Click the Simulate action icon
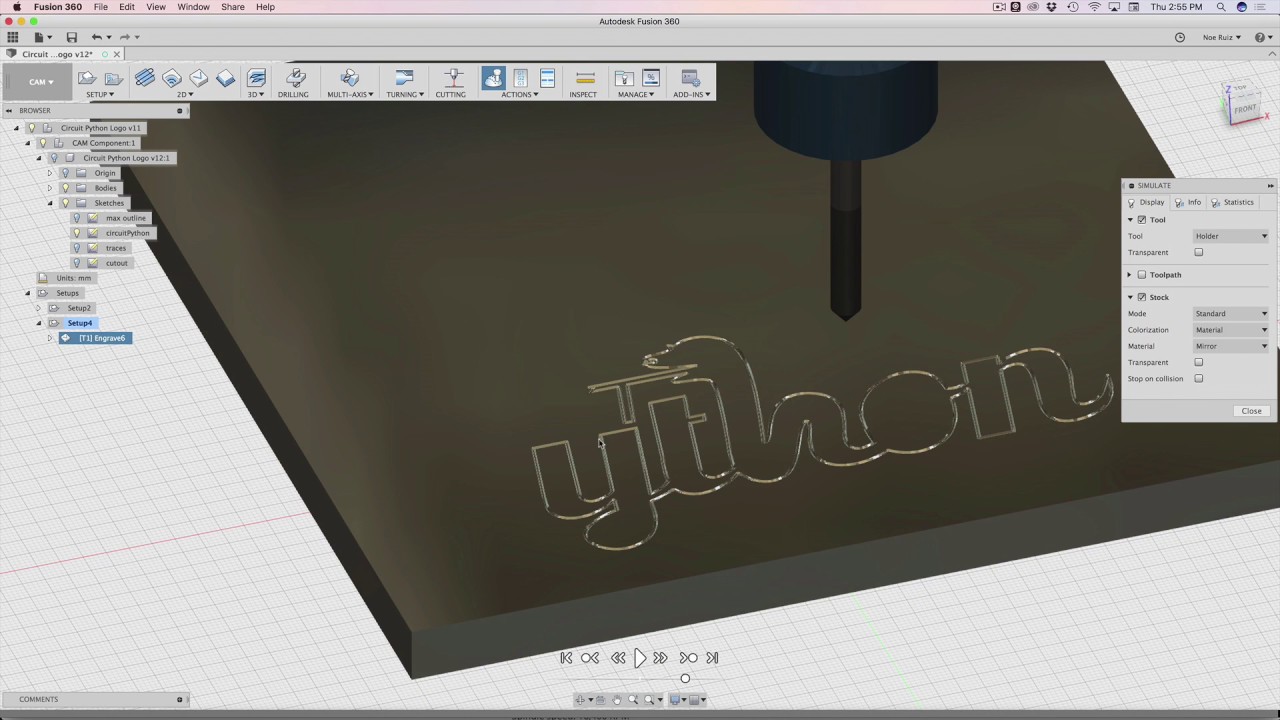1280x720 pixels. (493, 78)
